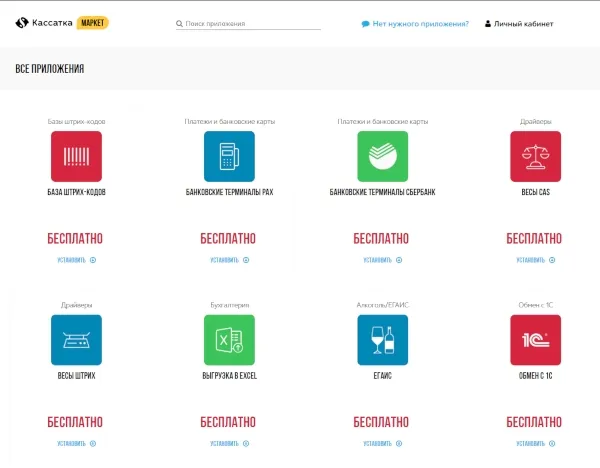The image size is (600, 468).
Task: Open the Обмен с 1С red icon
Action: click(535, 340)
